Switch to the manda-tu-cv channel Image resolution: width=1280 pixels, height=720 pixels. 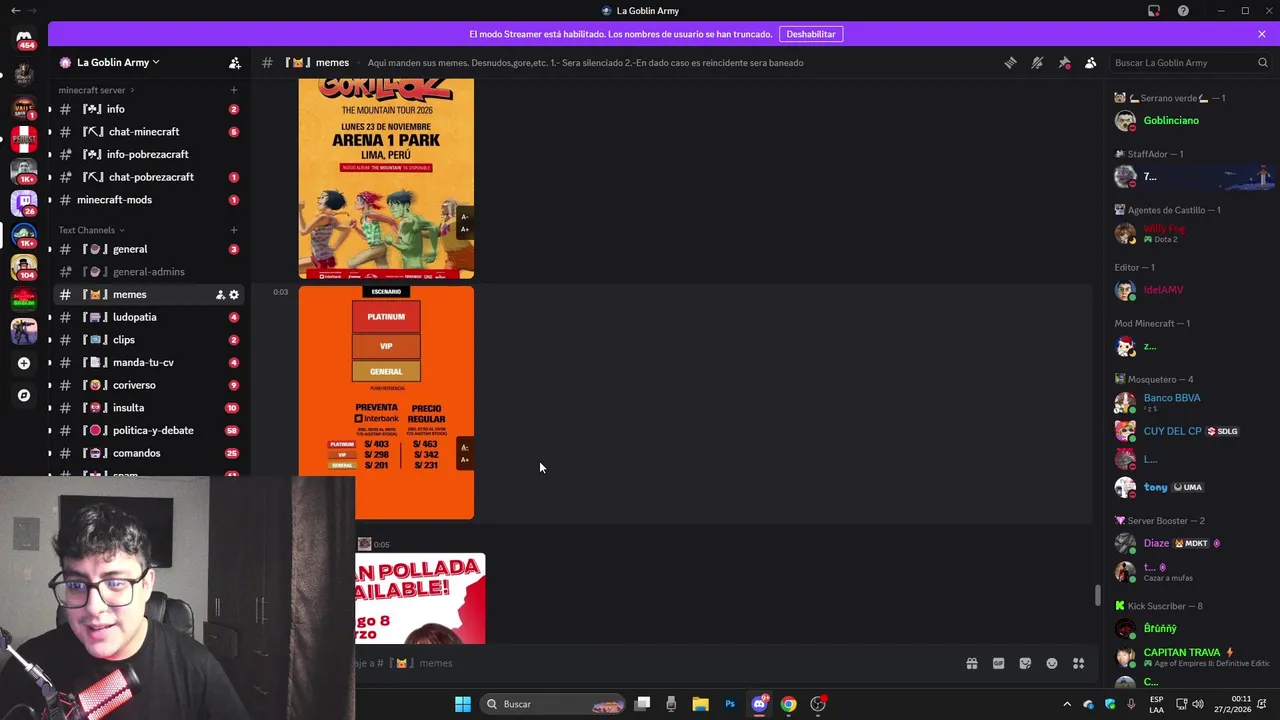(x=148, y=362)
